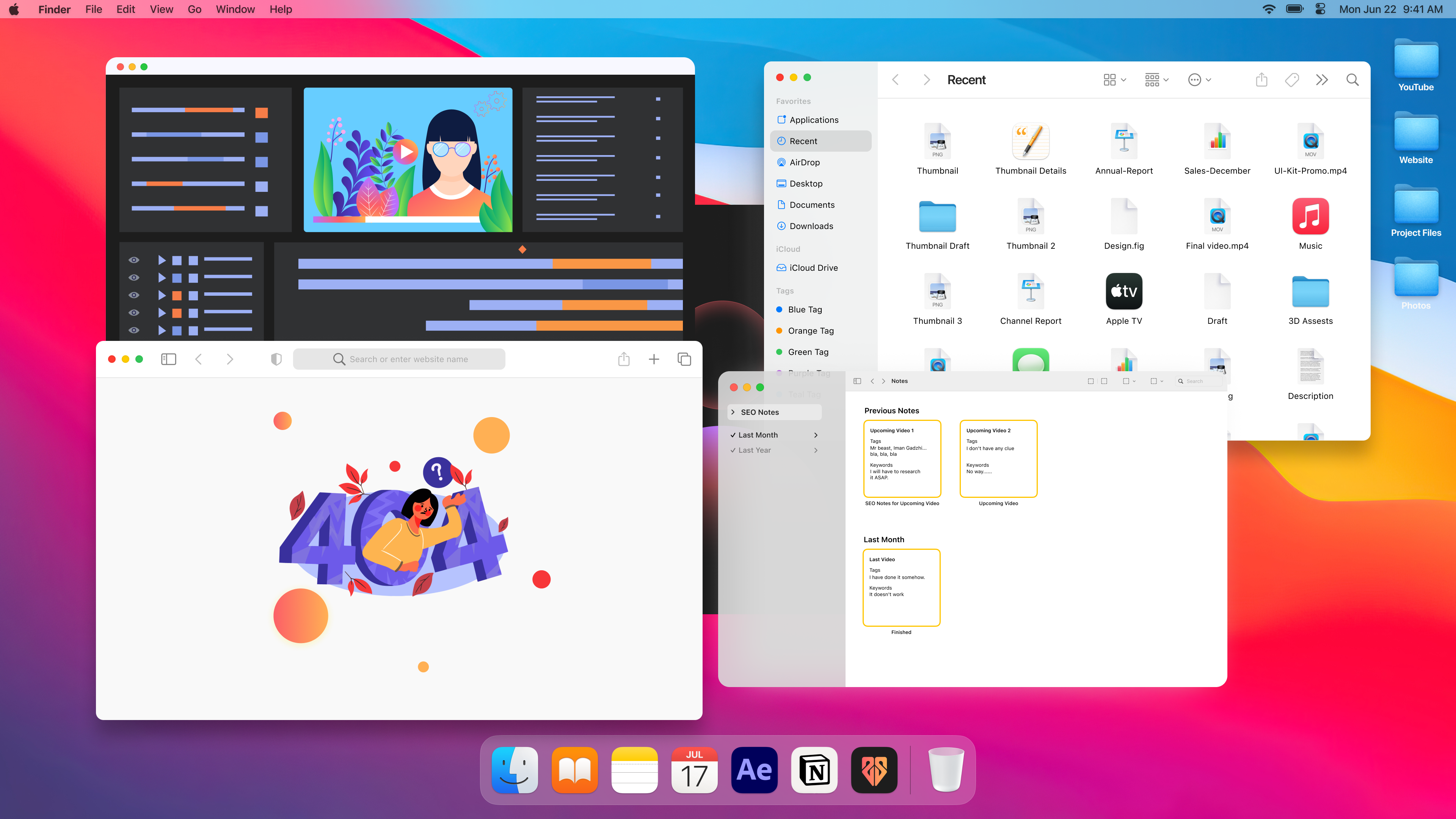This screenshot has height=819, width=1456.
Task: Click the Finder tag icon in the toolbar
Action: click(1291, 80)
